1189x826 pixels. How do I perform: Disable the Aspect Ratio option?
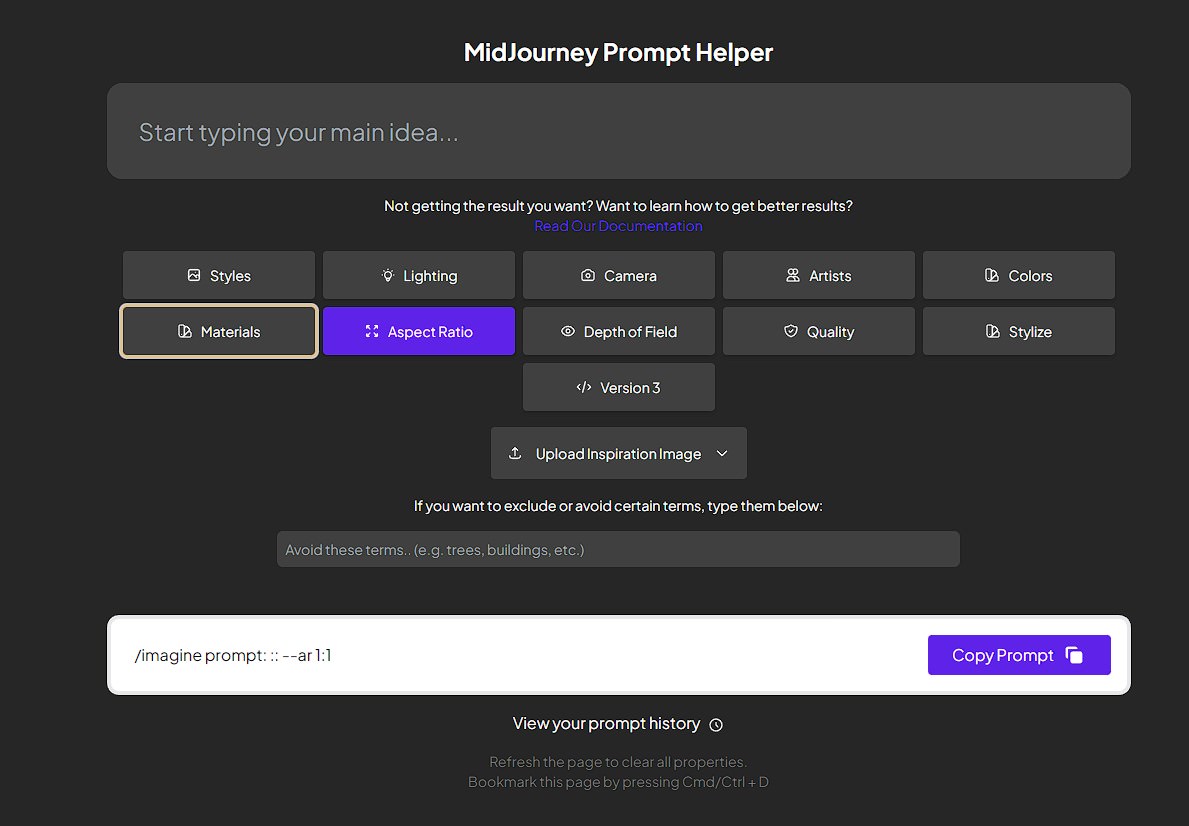(418, 331)
